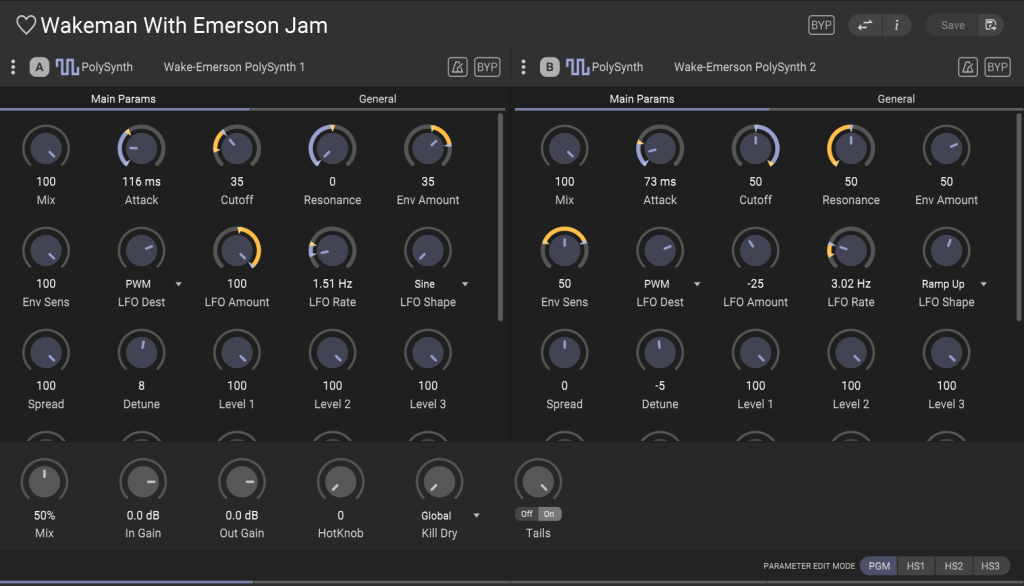Image resolution: width=1024 pixels, height=586 pixels.
Task: Click slot B Resonance knob
Action: click(x=850, y=148)
